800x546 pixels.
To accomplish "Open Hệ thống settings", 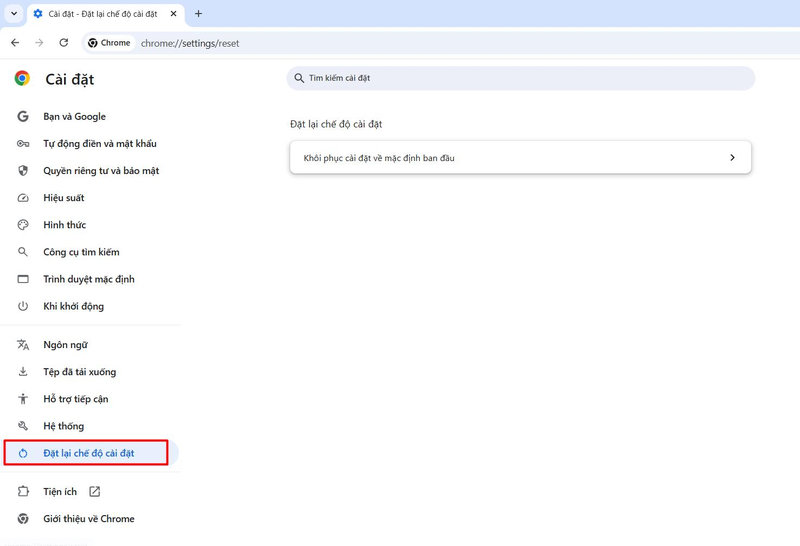I will click(x=63, y=426).
